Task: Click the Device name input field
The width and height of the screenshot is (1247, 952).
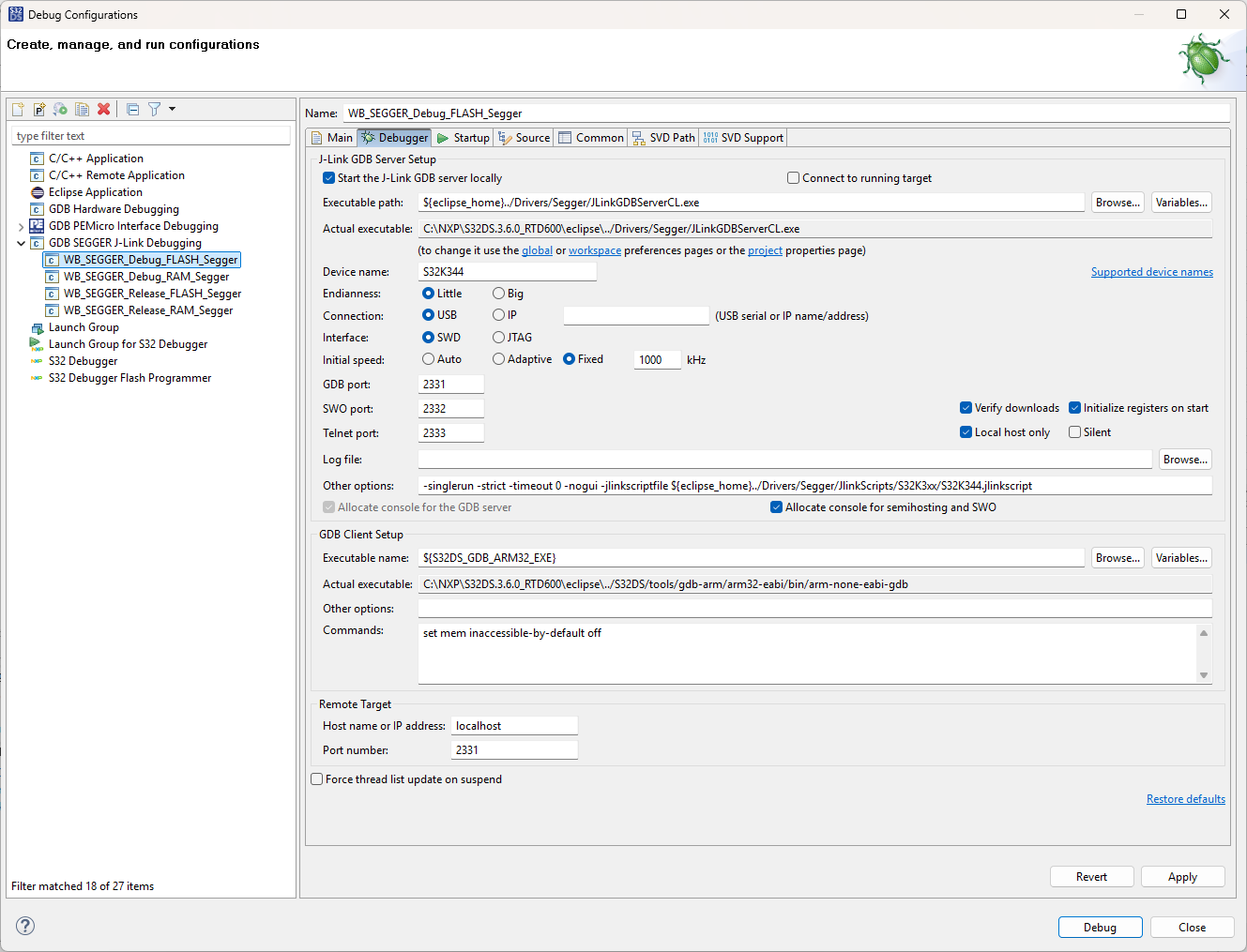Action: pyautogui.click(x=507, y=272)
